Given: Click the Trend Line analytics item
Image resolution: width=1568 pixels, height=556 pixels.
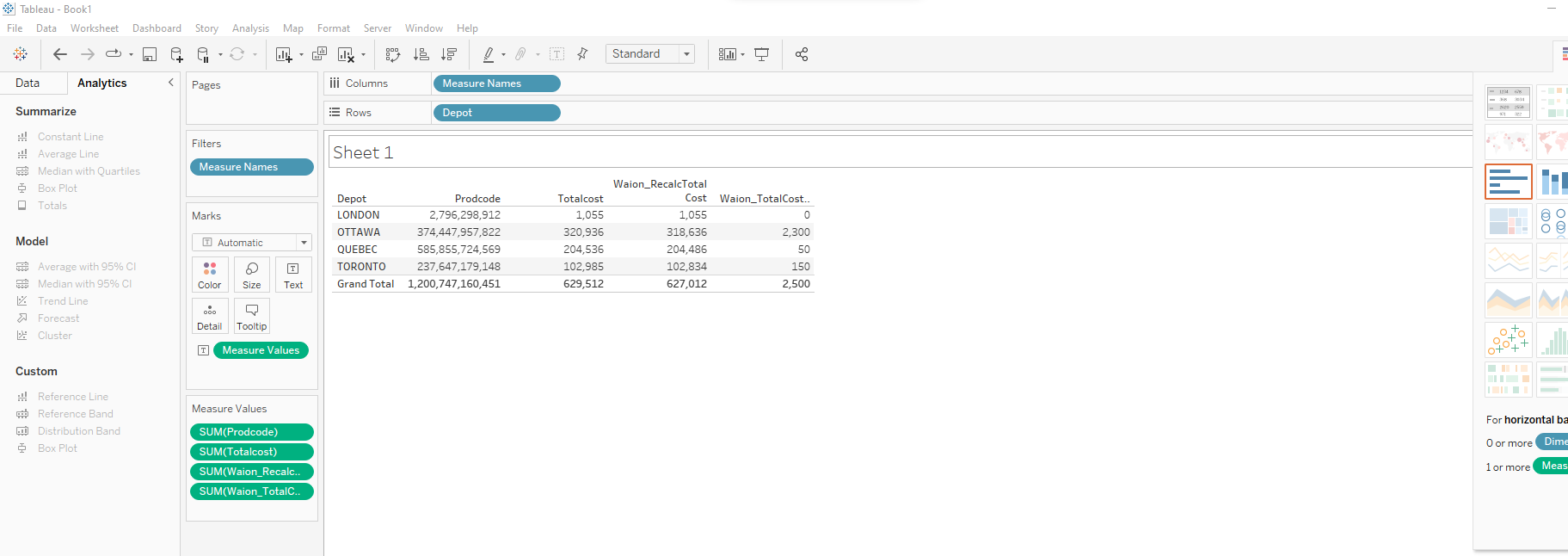Looking at the screenshot, I should pos(63,301).
